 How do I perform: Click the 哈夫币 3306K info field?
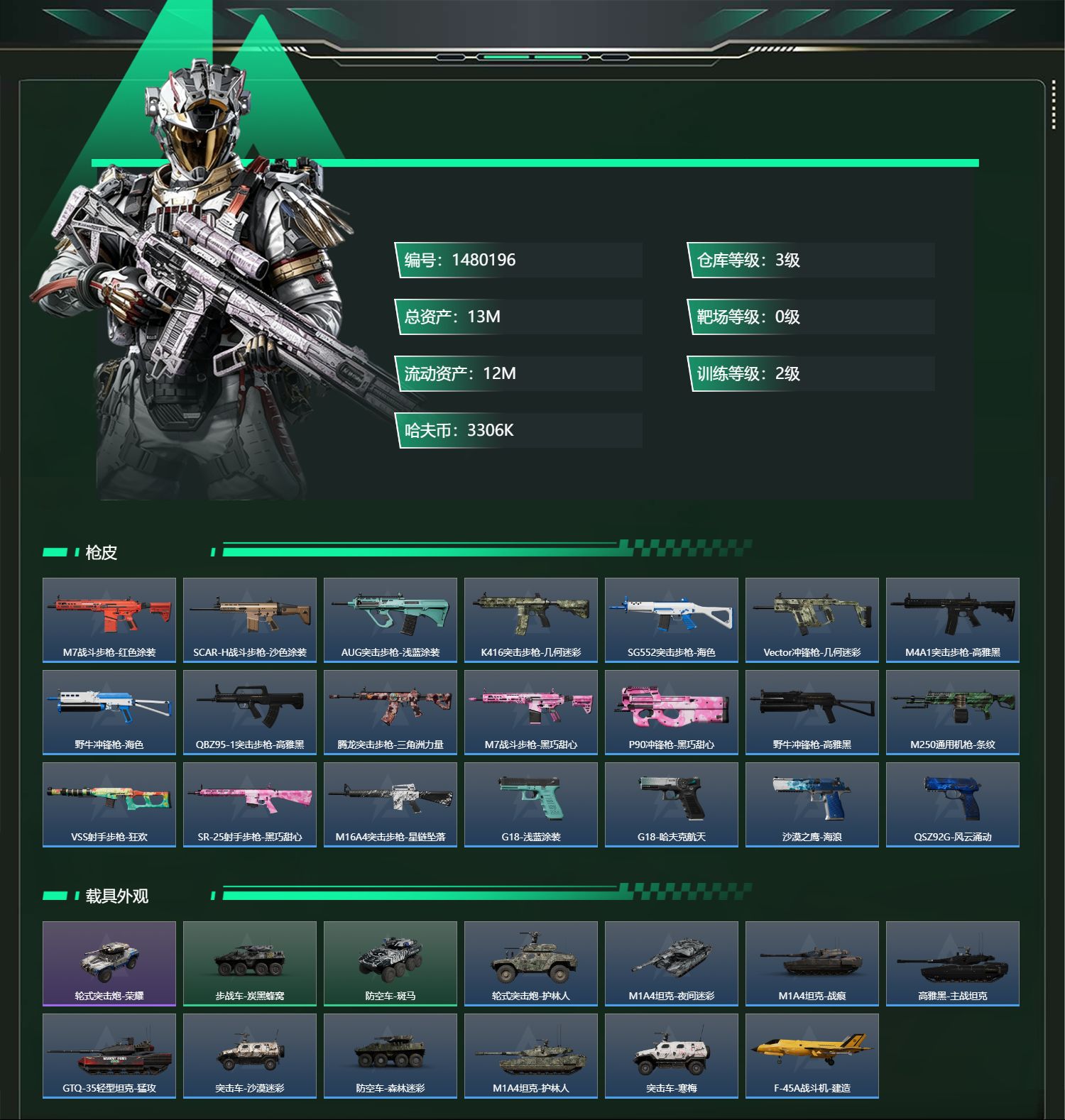(519, 430)
